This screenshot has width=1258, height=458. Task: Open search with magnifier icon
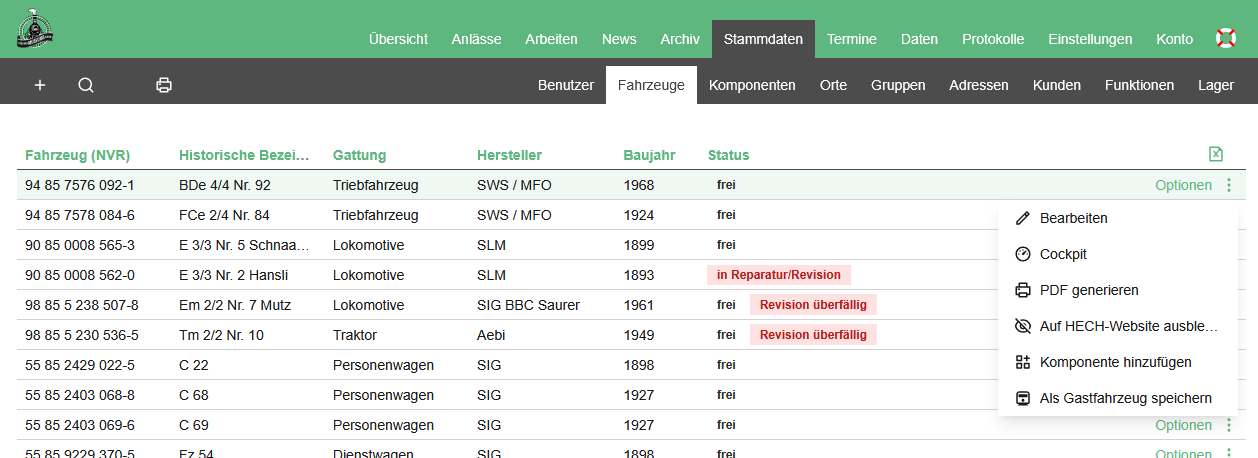pyautogui.click(x=86, y=85)
